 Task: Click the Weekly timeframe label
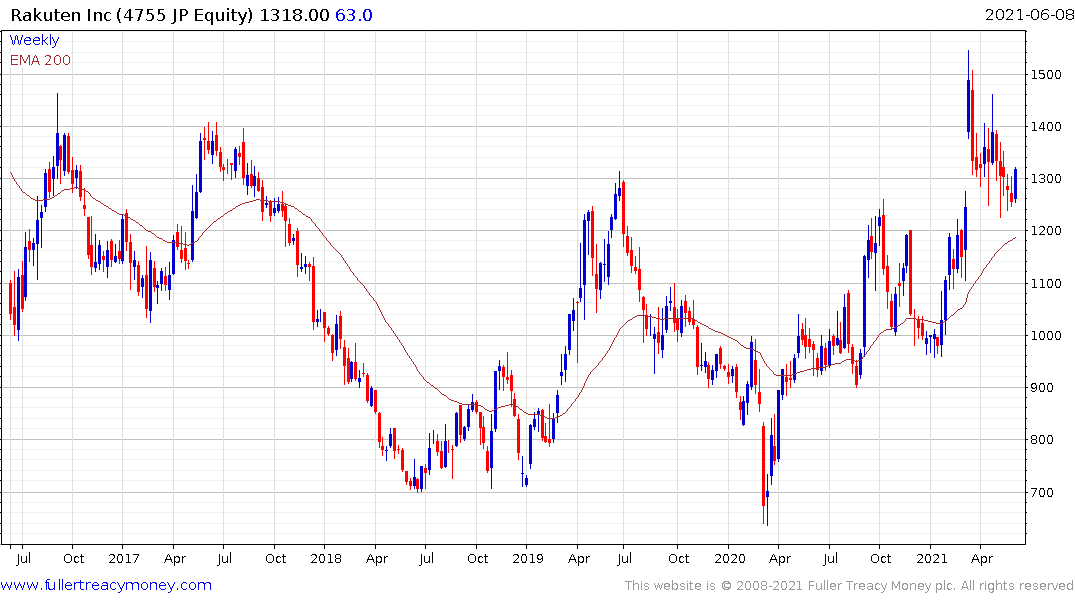tap(34, 40)
